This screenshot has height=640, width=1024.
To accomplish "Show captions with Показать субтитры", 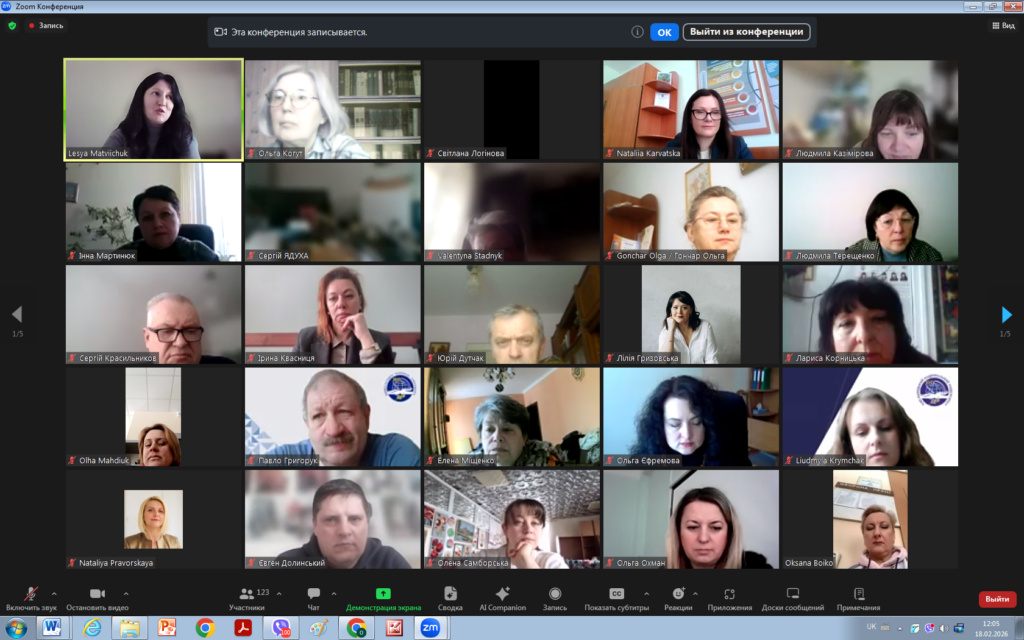I will [617, 594].
